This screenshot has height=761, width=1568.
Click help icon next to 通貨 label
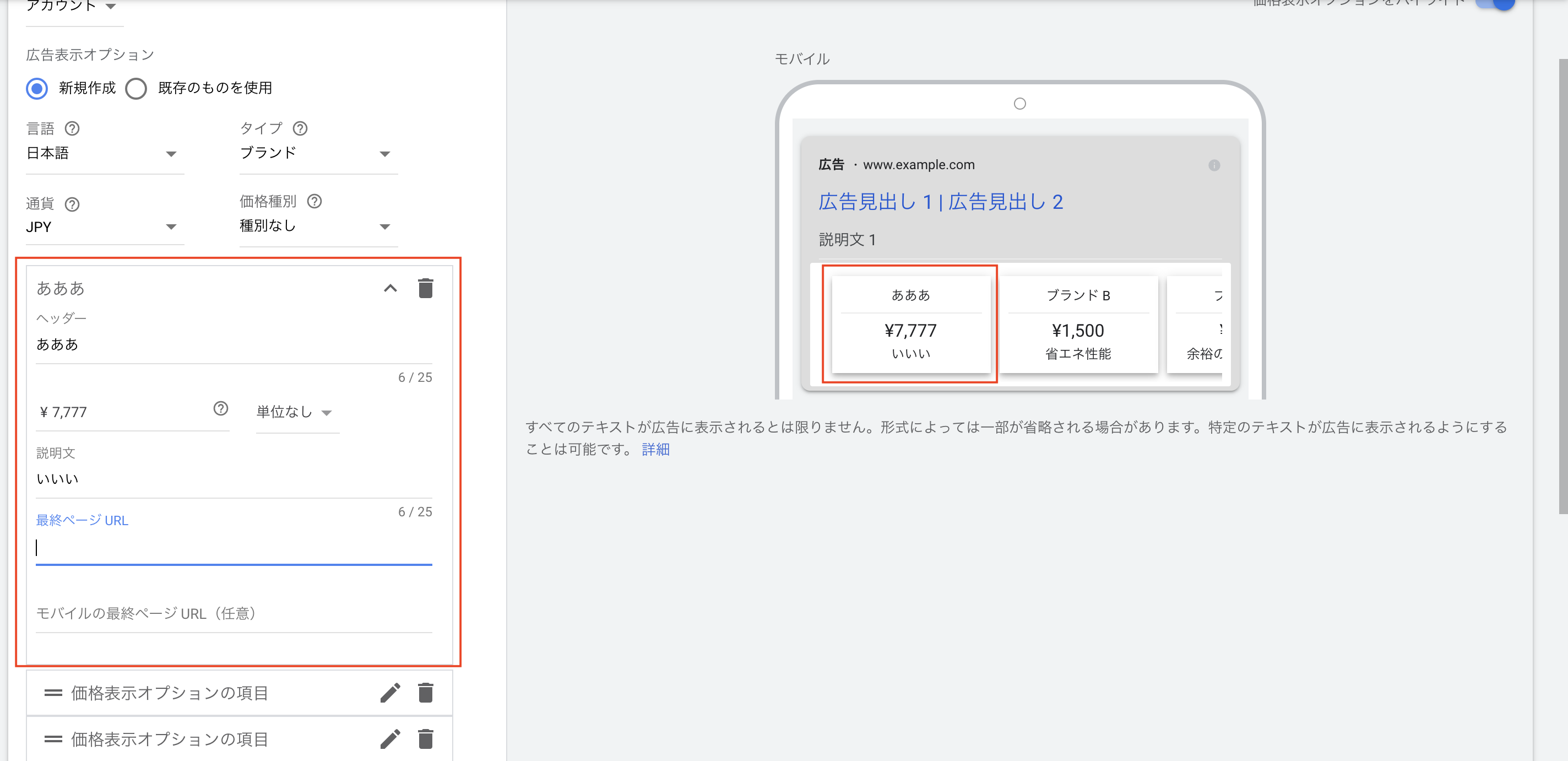pos(72,204)
